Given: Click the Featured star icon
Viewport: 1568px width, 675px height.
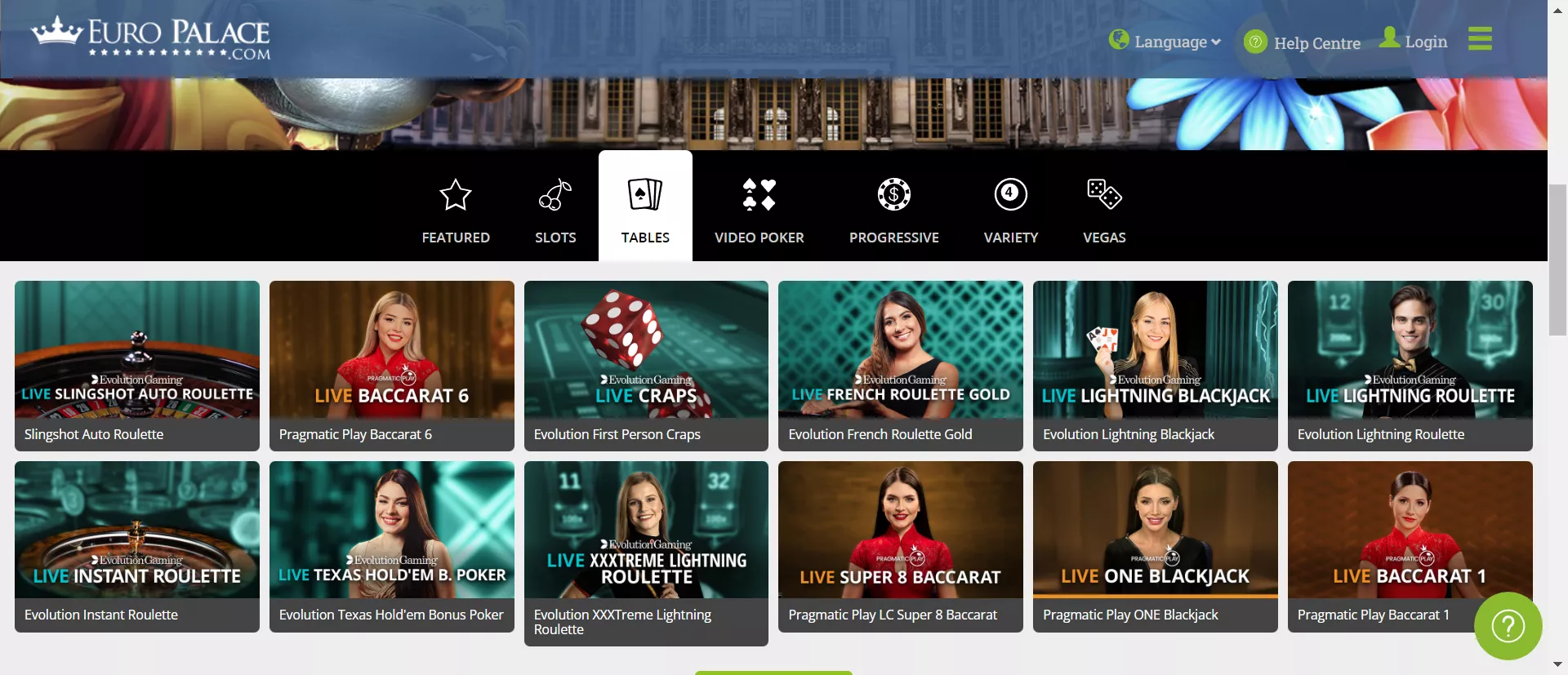Looking at the screenshot, I should (x=455, y=196).
